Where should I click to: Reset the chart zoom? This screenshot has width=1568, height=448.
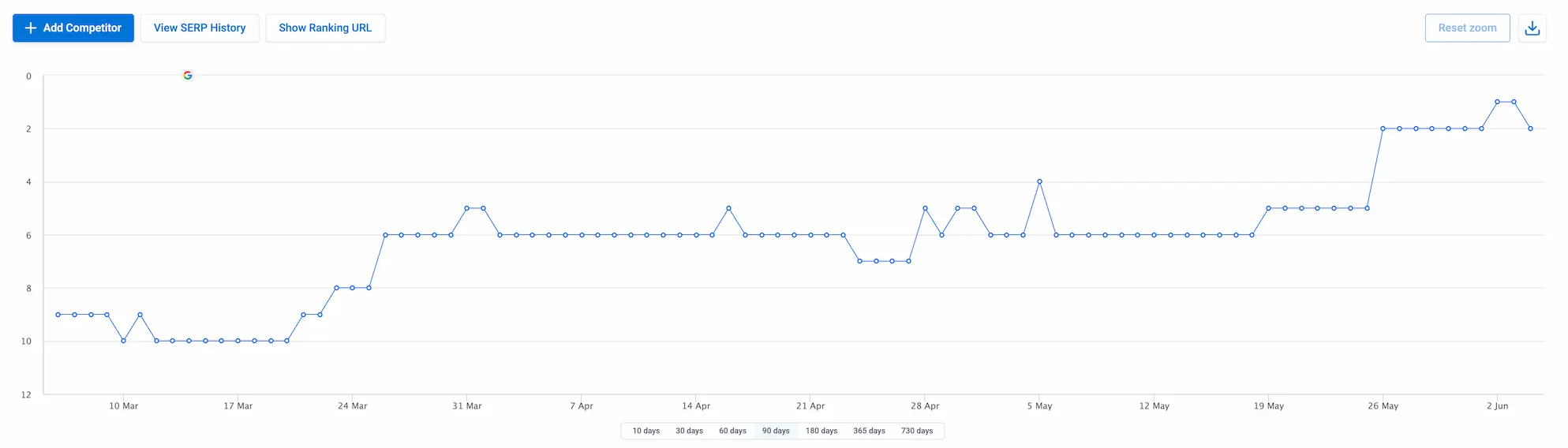[1467, 28]
